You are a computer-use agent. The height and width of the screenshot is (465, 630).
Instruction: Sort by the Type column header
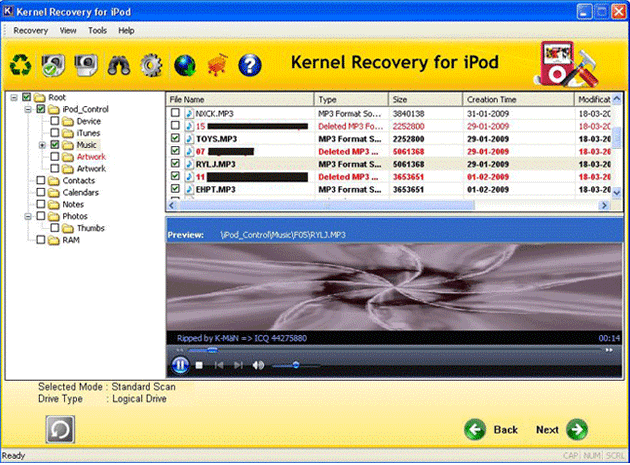click(x=351, y=99)
